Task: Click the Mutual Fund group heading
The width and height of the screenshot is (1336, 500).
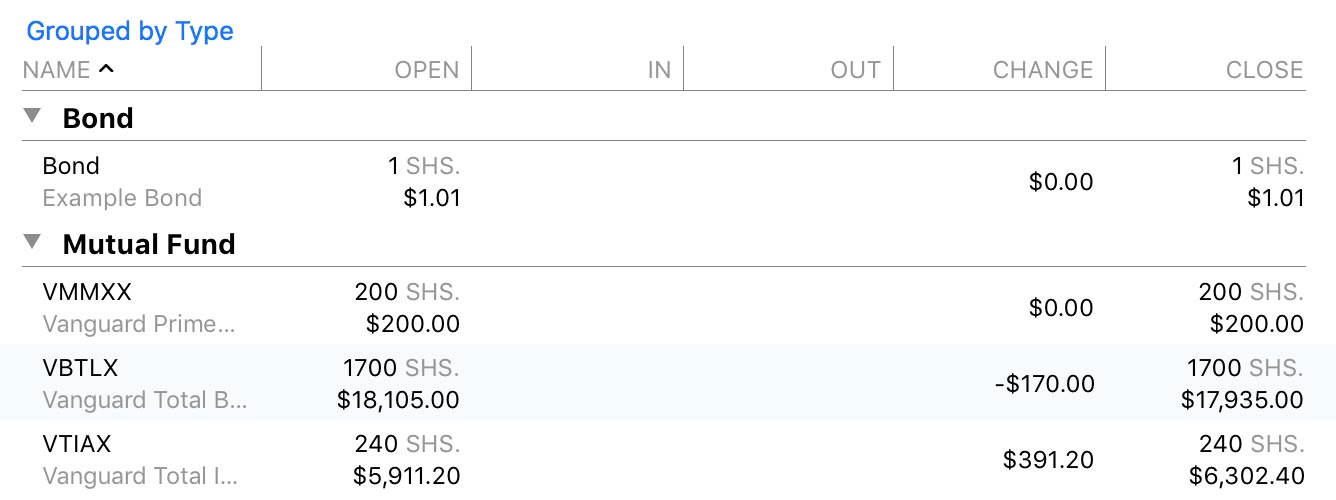Action: 149,244
